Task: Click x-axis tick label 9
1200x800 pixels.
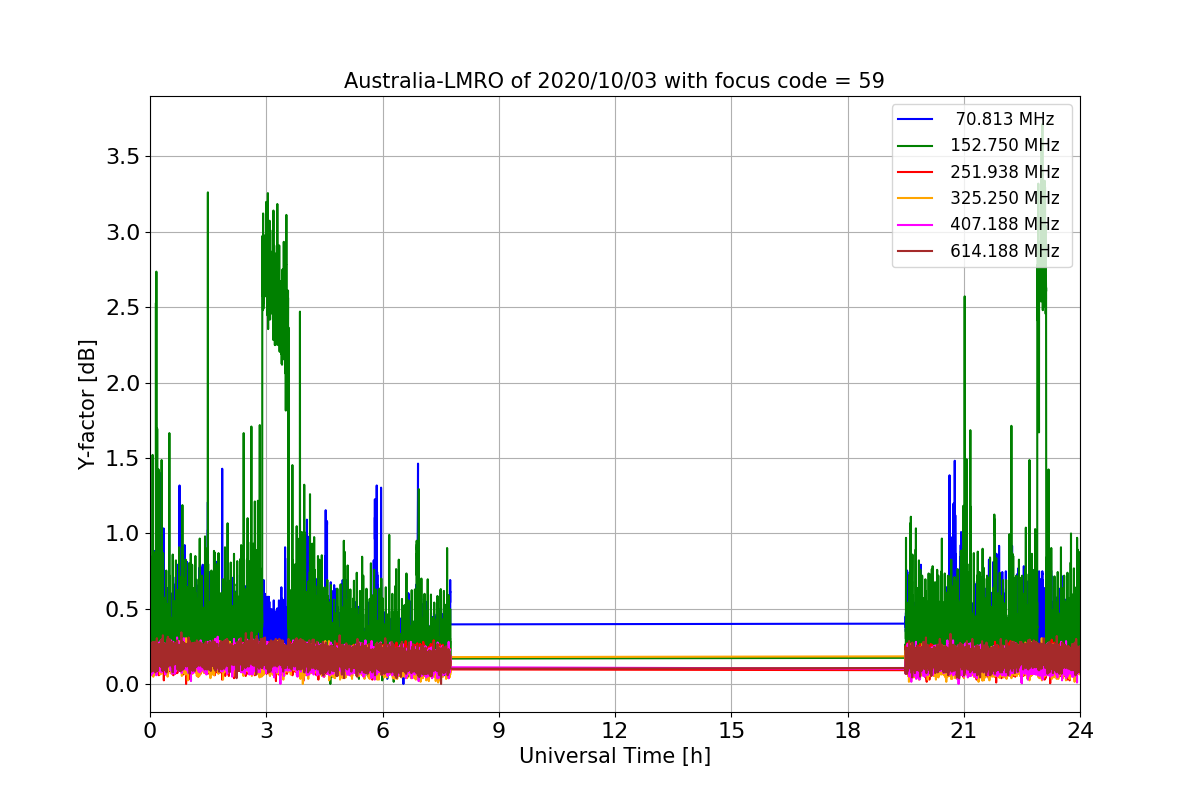Action: tap(499, 731)
